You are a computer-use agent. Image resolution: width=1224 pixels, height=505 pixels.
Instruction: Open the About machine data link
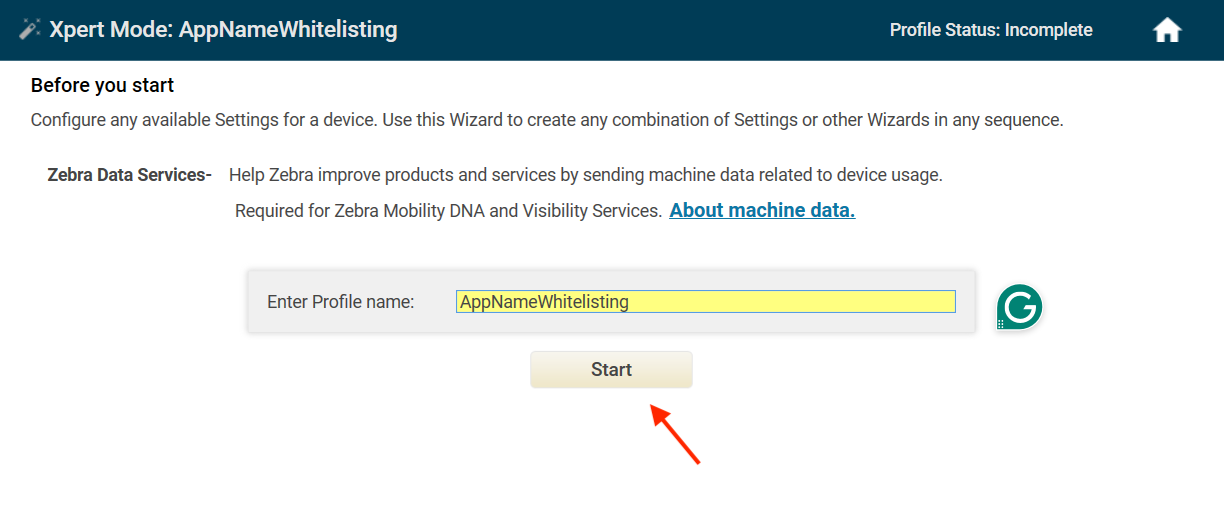click(x=762, y=211)
